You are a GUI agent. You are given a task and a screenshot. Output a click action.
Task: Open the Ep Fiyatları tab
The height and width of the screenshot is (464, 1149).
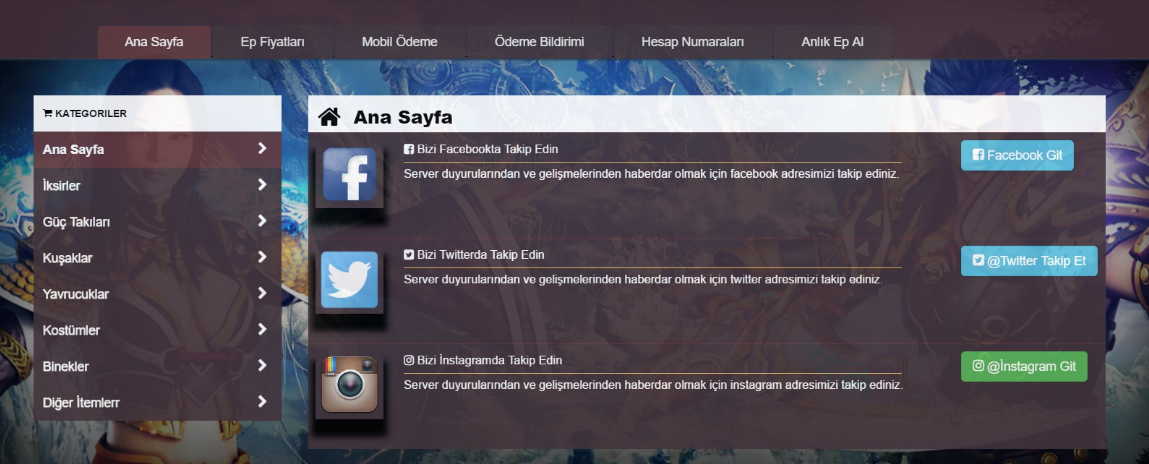(273, 42)
